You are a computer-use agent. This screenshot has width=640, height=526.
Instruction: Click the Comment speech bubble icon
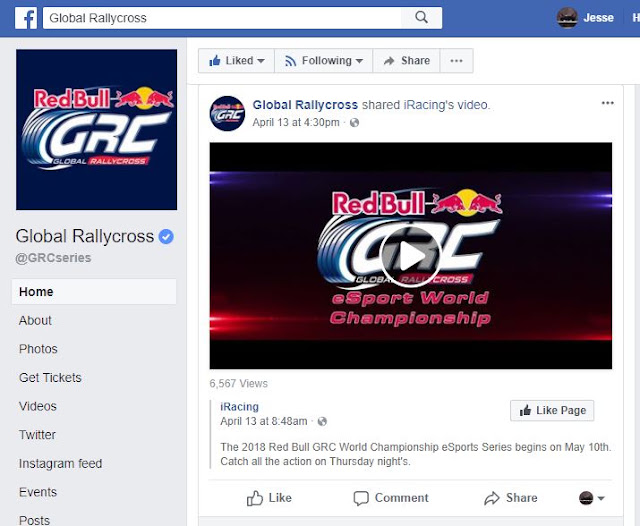[361, 498]
